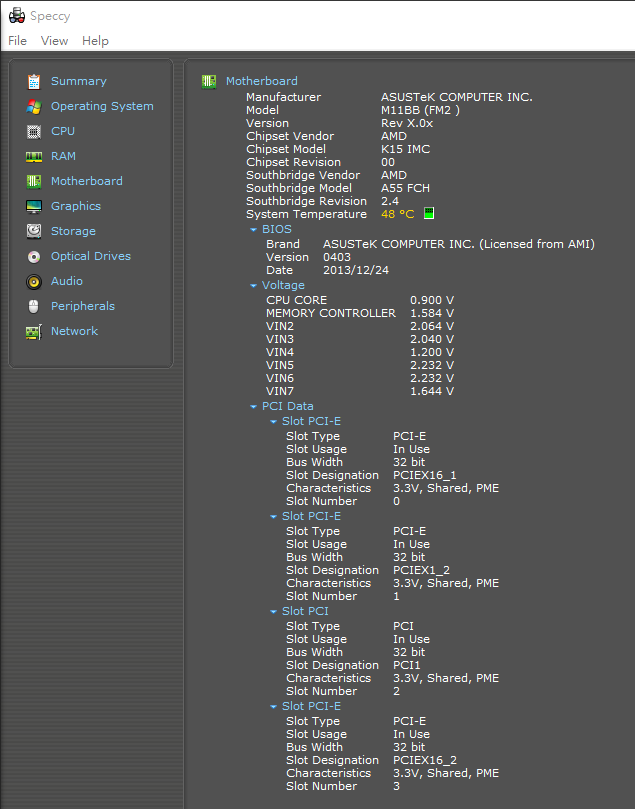Open the Help menu

(95, 41)
